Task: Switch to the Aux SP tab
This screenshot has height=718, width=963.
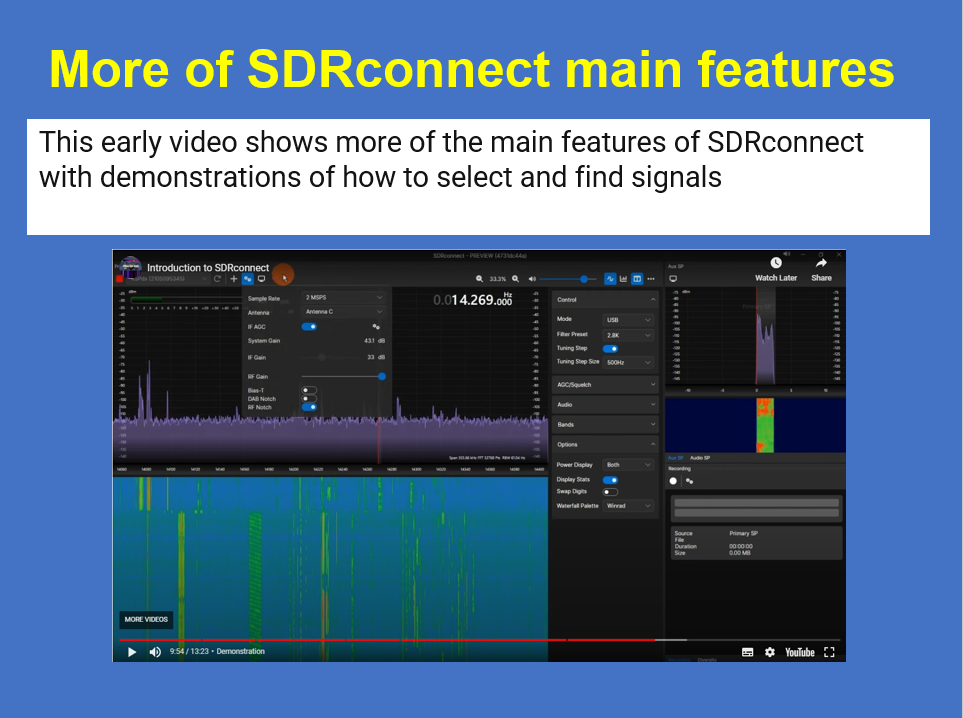Action: click(x=676, y=458)
